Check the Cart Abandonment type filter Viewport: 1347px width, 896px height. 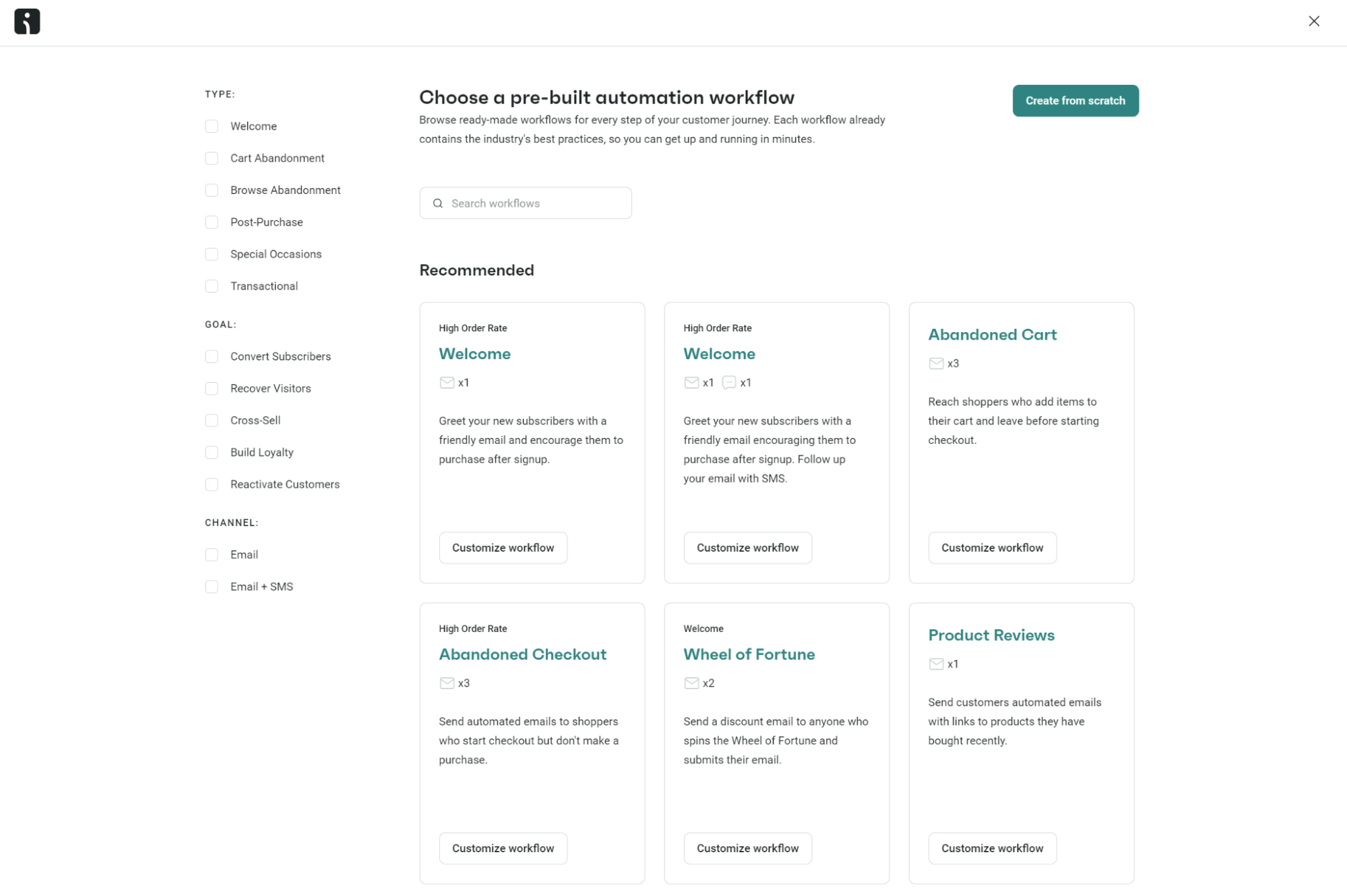click(212, 158)
